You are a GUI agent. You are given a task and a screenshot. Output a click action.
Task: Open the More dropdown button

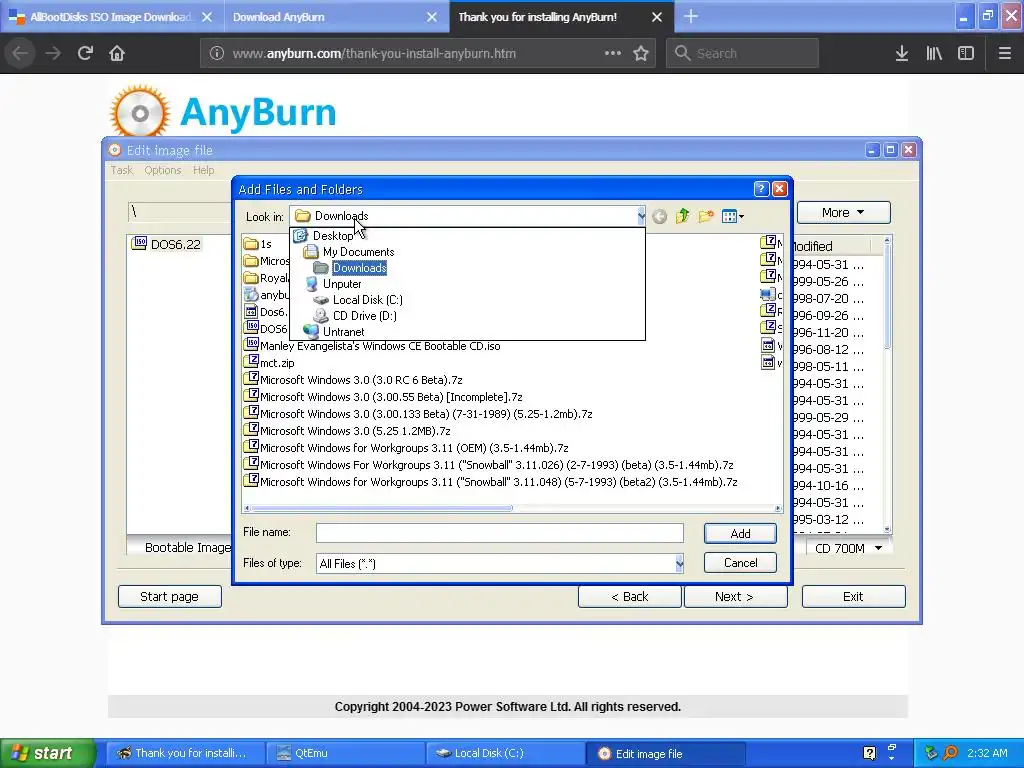pos(843,212)
